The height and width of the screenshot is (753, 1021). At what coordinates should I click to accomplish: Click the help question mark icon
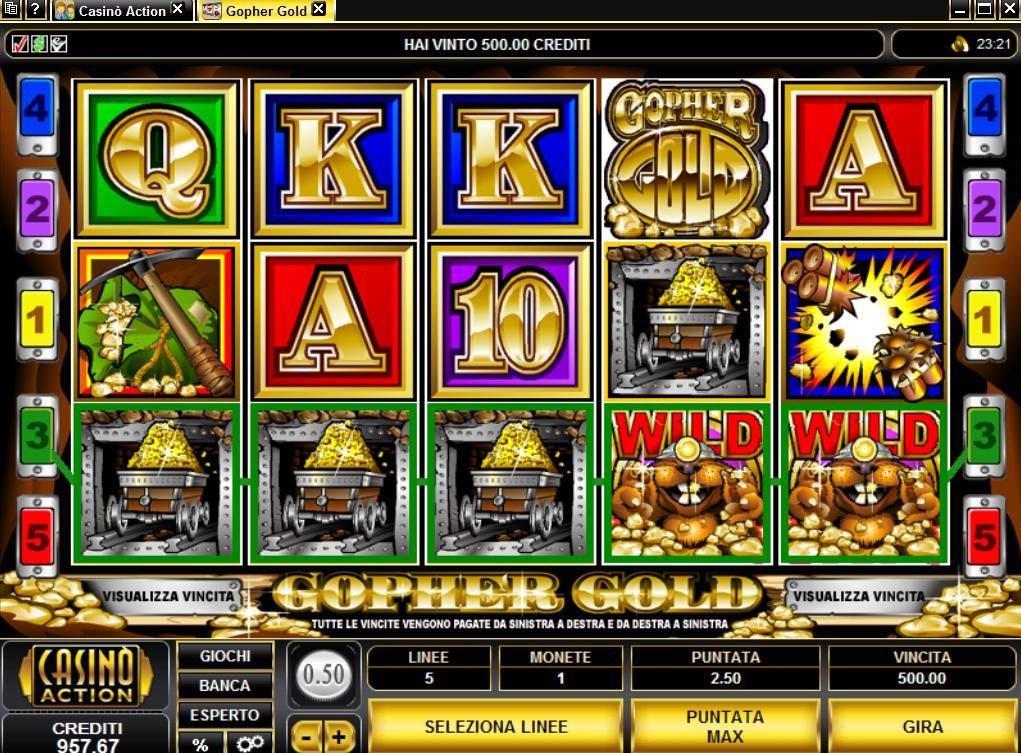coord(35,10)
